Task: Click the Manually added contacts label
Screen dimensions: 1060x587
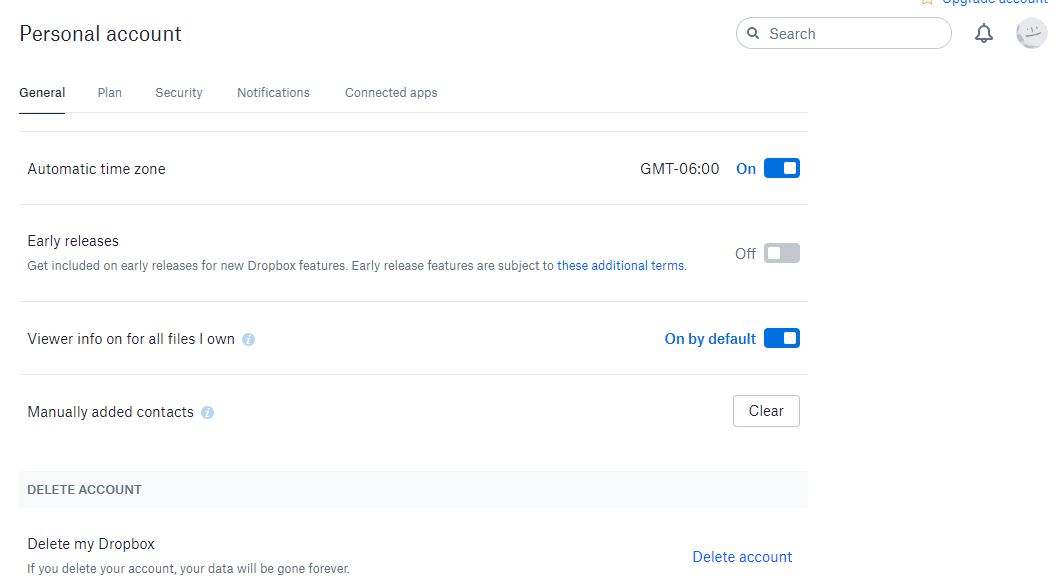Action: point(110,413)
